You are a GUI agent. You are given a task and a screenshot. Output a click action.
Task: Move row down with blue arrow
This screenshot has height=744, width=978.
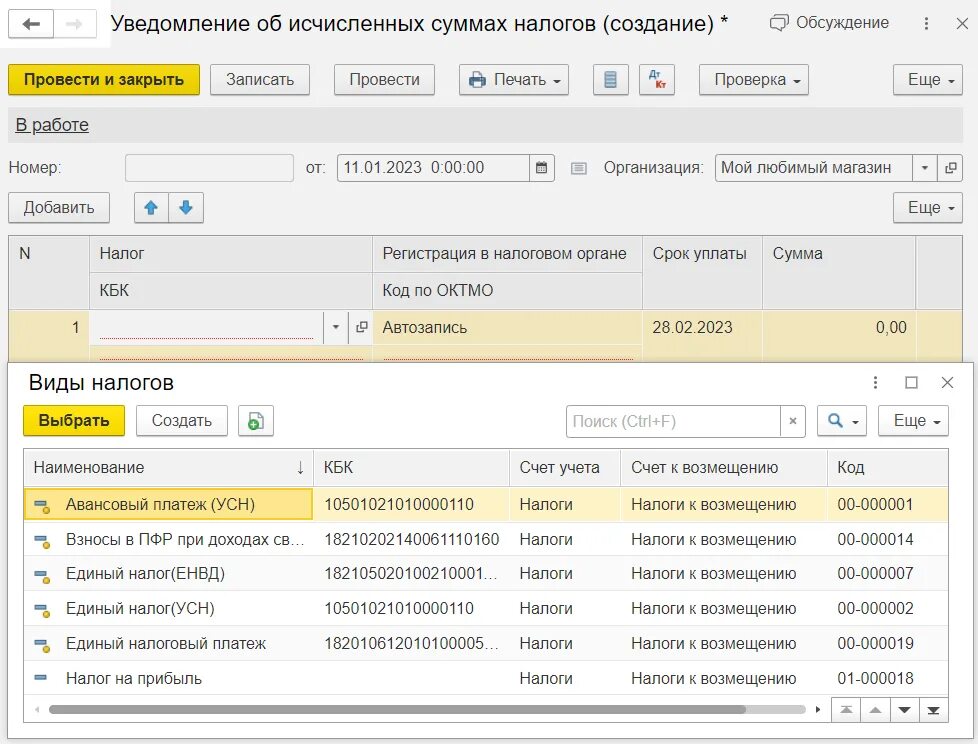186,208
